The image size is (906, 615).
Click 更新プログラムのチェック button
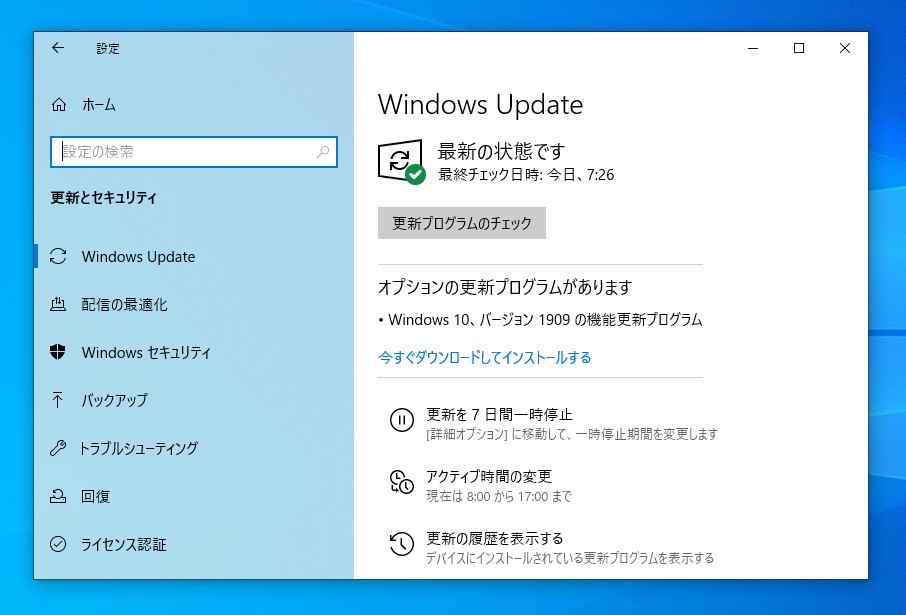point(462,223)
